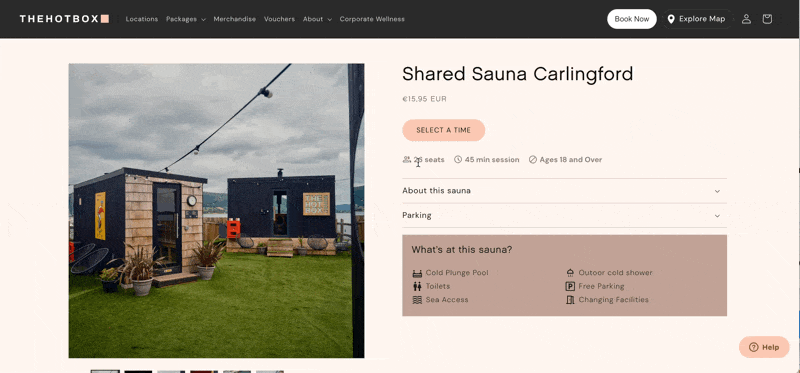The image size is (800, 373).
Task: Click the Outdoor cold shower icon
Action: click(x=570, y=273)
